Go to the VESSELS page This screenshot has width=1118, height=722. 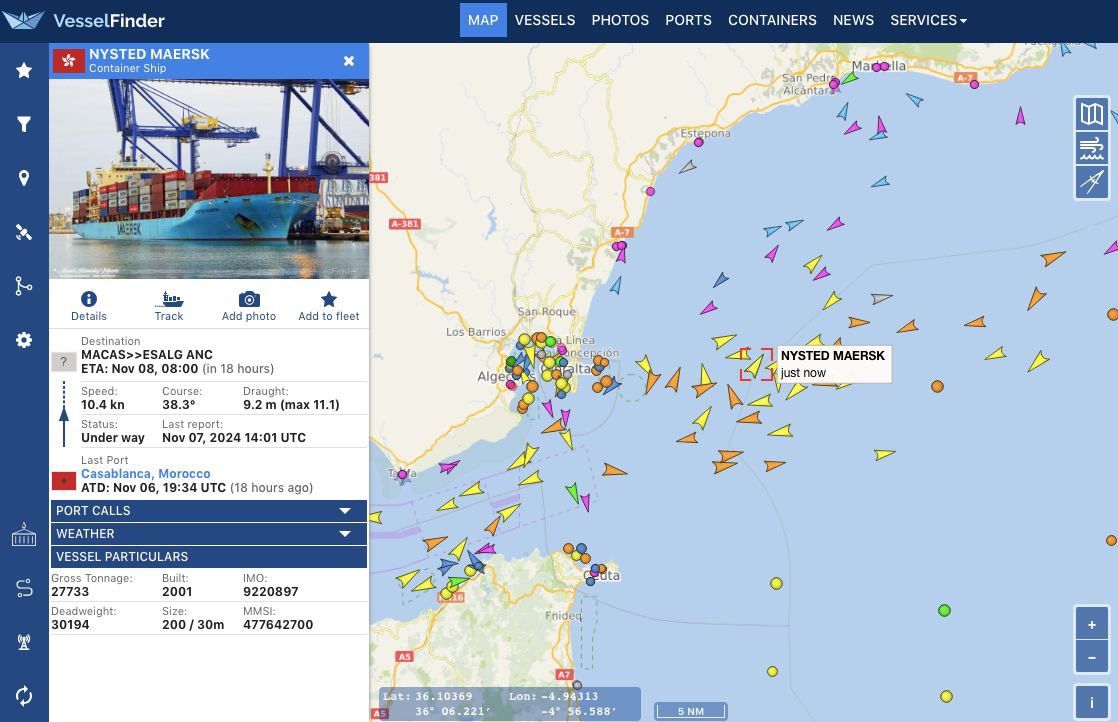tap(545, 20)
